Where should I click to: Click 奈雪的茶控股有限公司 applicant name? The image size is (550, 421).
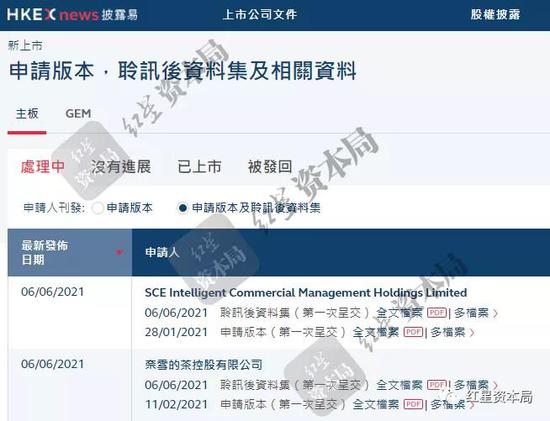click(203, 365)
